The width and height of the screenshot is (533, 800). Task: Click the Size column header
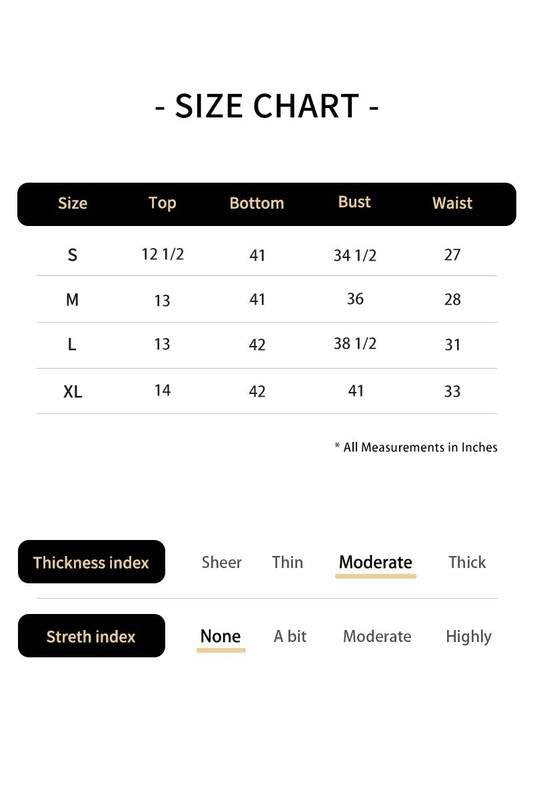click(x=72, y=203)
